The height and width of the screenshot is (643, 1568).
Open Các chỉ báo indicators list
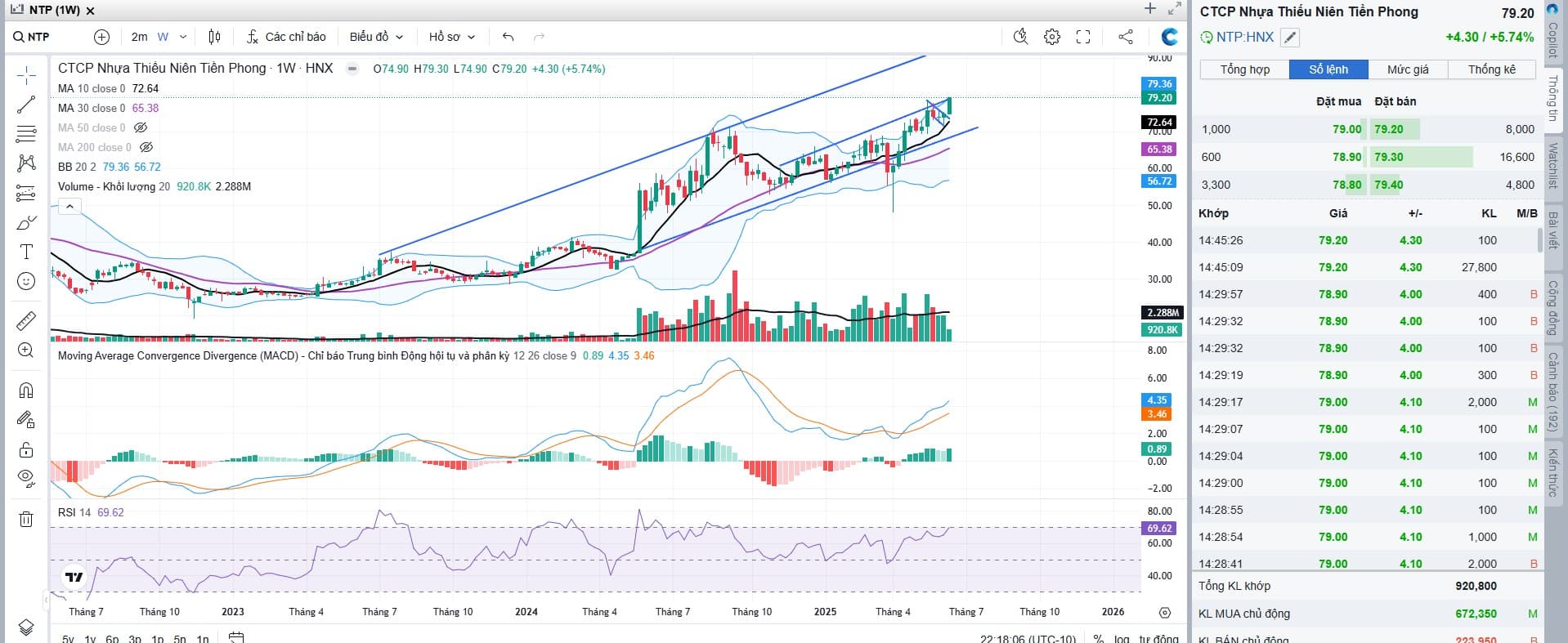tap(286, 37)
